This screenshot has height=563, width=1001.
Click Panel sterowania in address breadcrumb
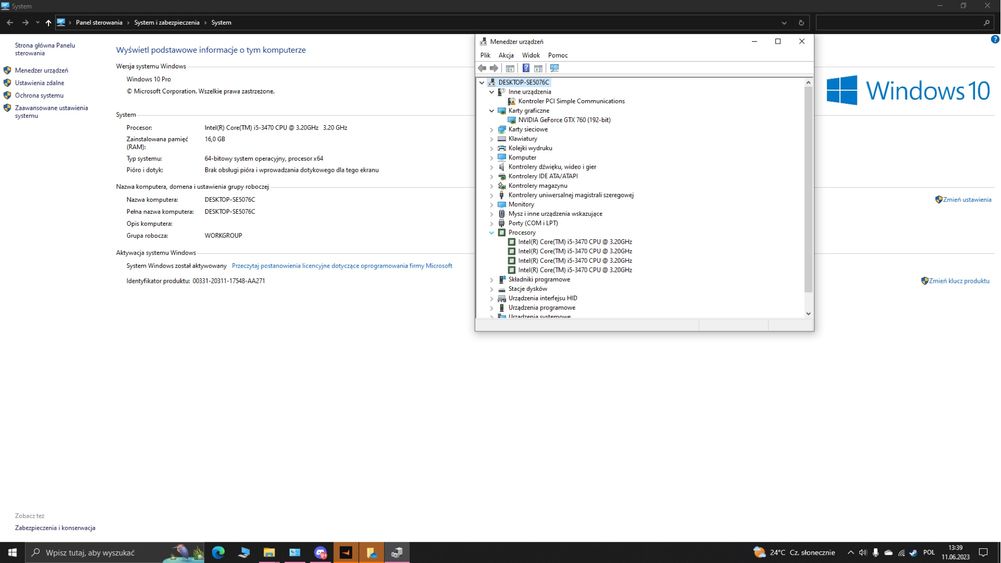[99, 22]
